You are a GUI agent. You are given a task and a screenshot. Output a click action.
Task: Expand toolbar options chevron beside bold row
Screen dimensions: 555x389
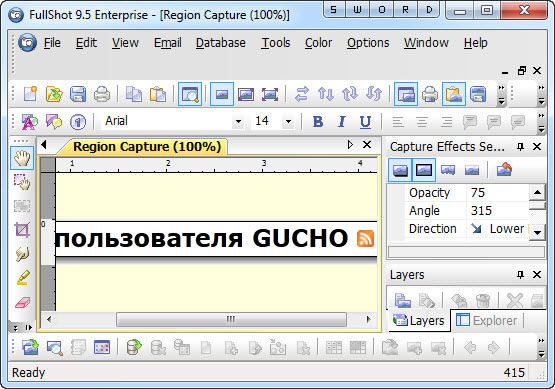541,122
